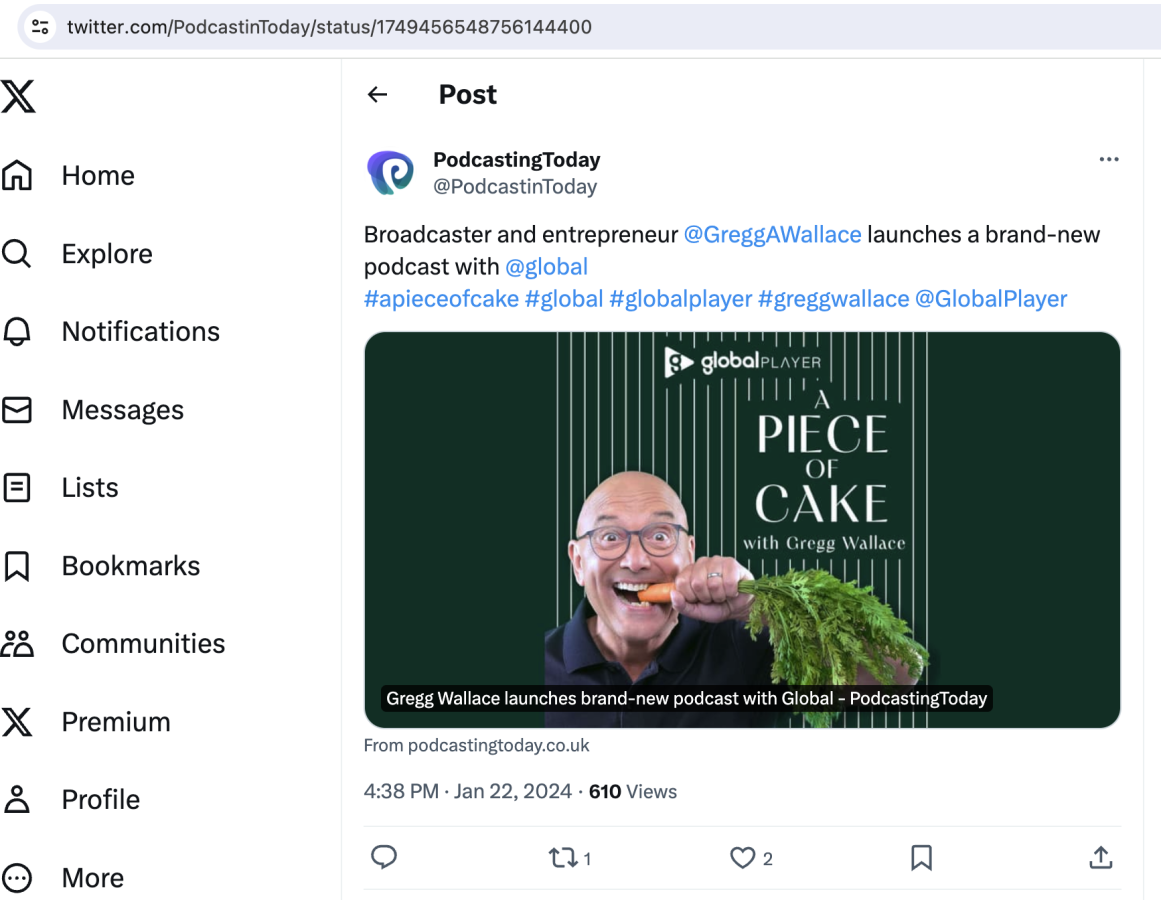Click the @GreggAWallace mention link
This screenshot has height=900, width=1161.
click(x=772, y=235)
